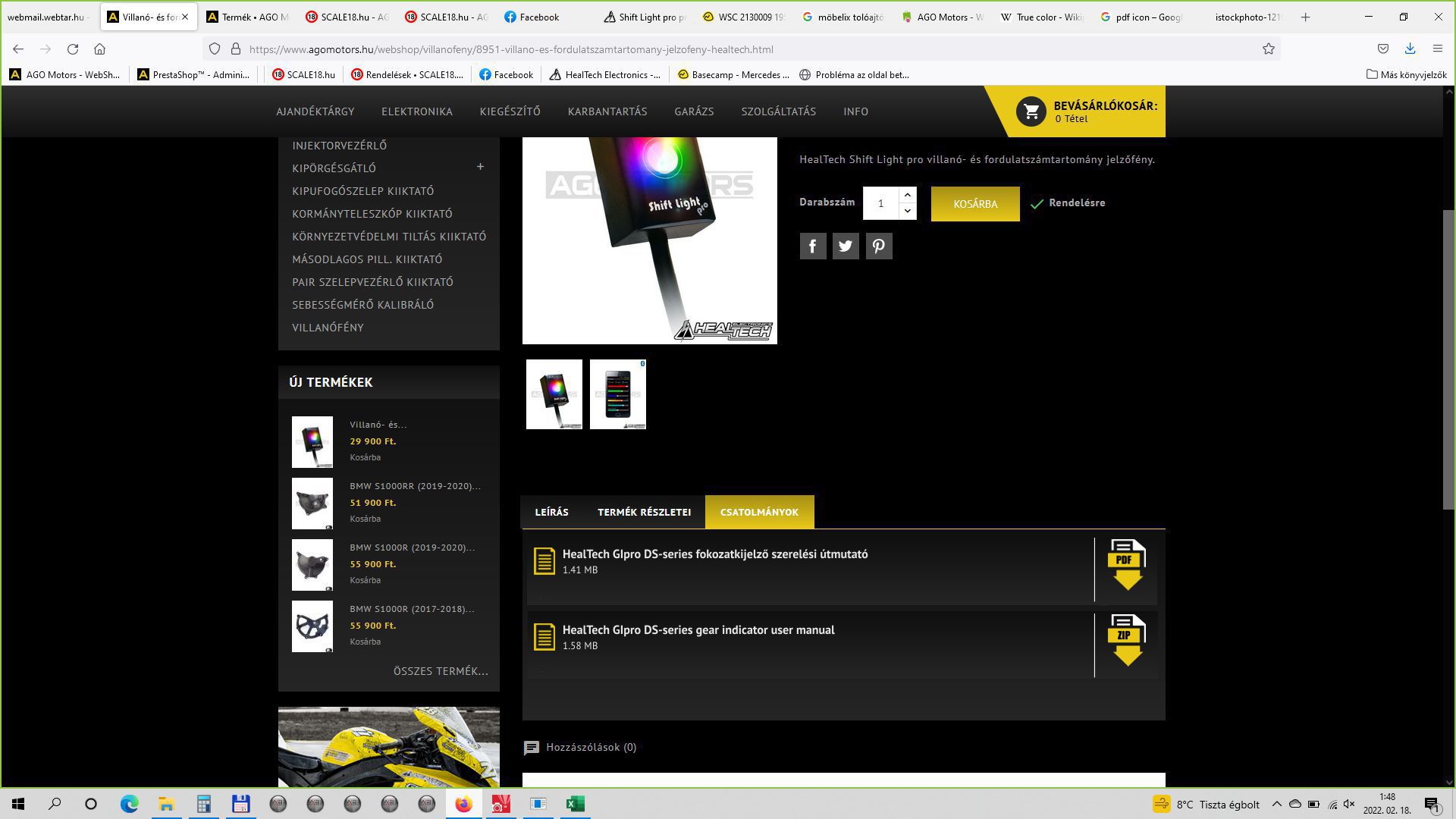The image size is (1456, 819).
Task: Share product via Facebook icon
Action: (812, 246)
